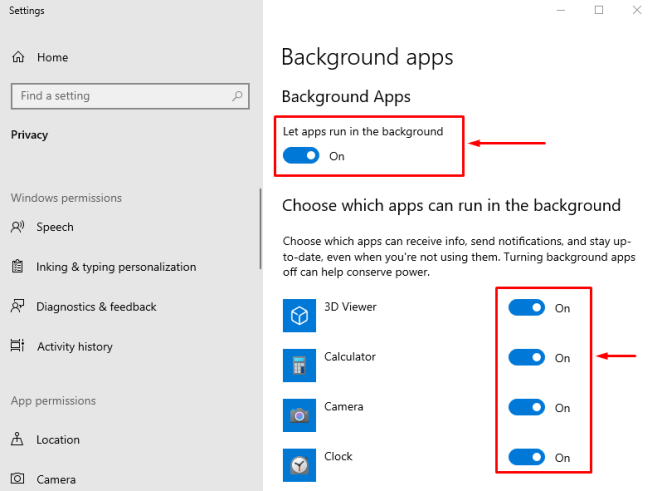652x491 pixels.
Task: Click the Clock app name
Action: 338,456
